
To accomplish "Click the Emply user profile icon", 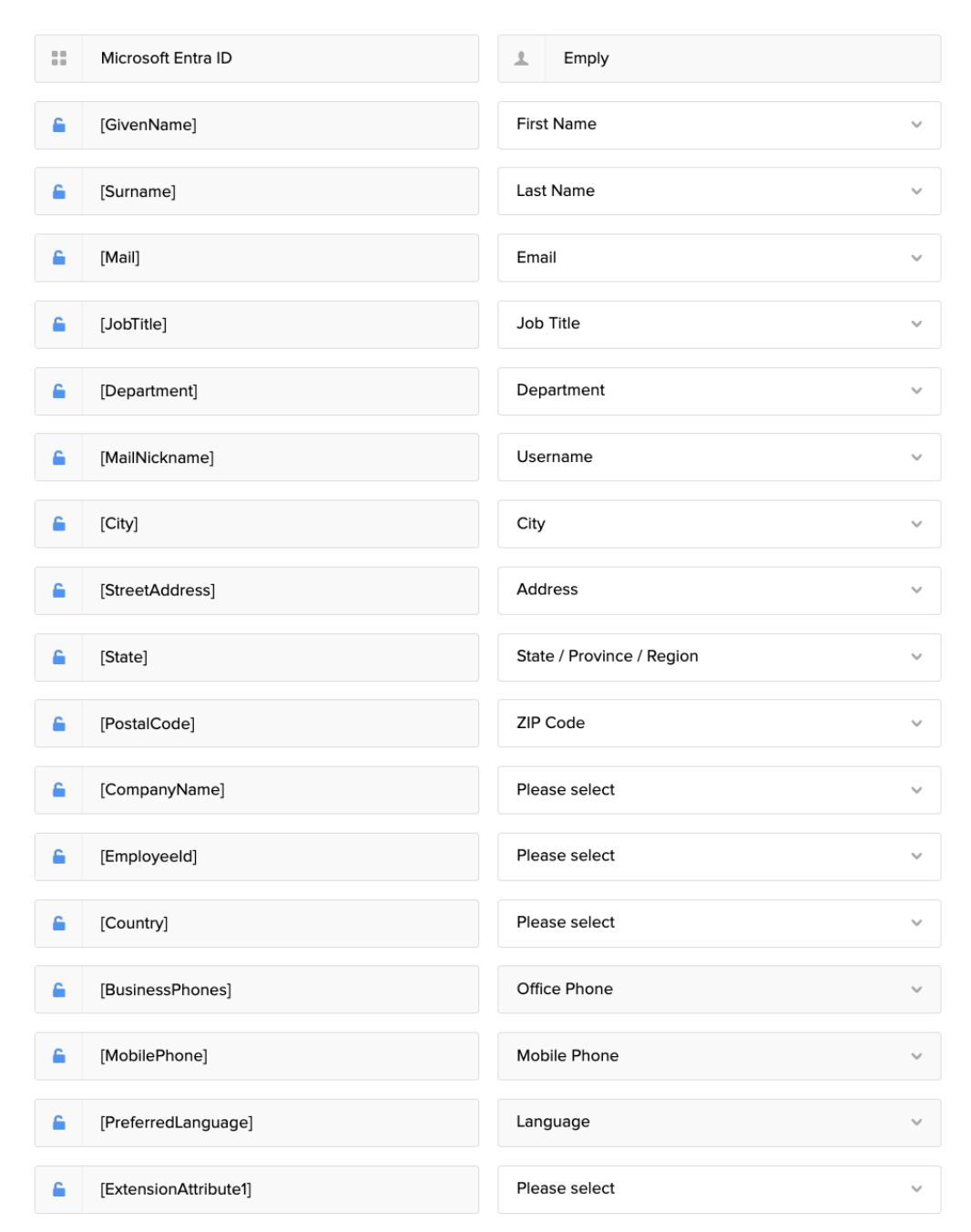I will (521, 58).
